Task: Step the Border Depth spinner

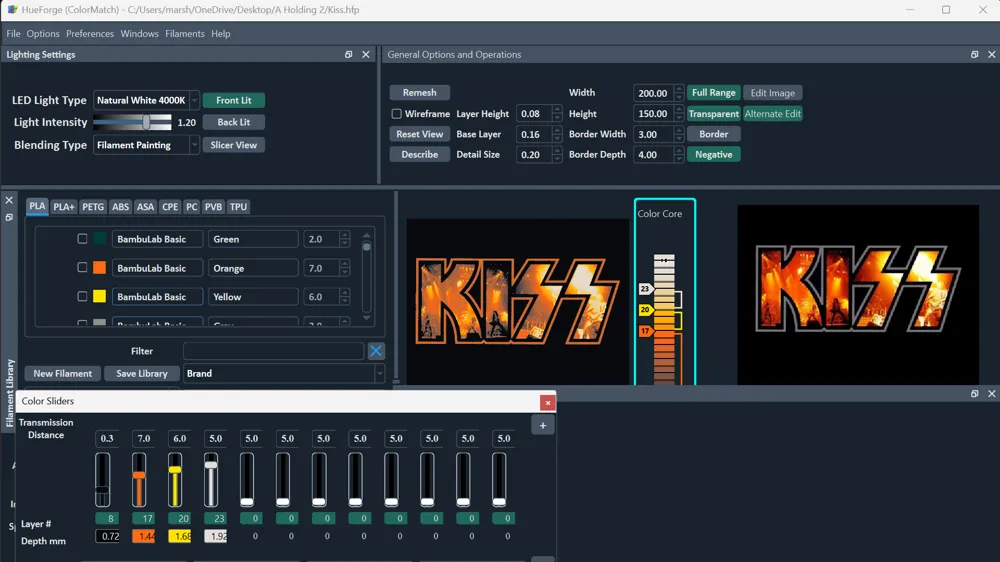Action: pos(679,154)
